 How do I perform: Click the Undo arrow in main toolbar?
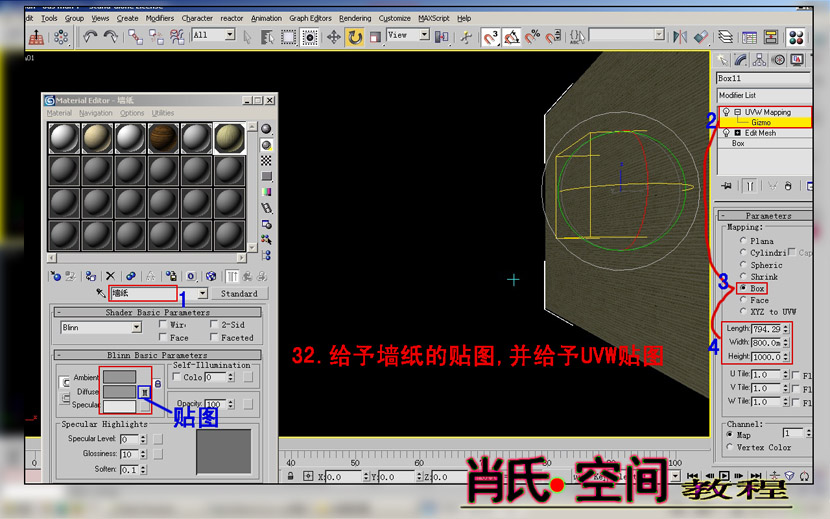click(x=90, y=37)
